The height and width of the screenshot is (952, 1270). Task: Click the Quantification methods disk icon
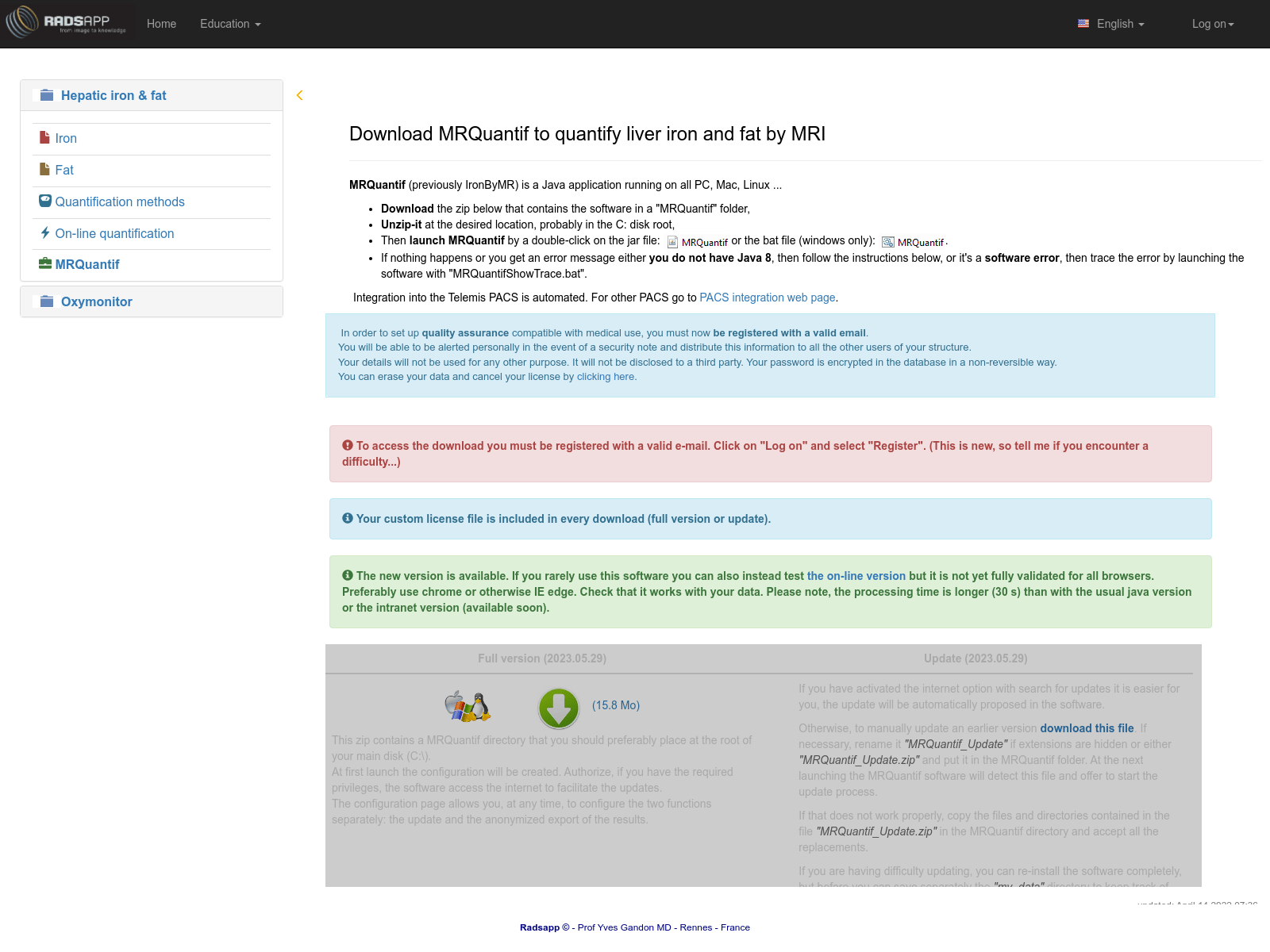(45, 201)
